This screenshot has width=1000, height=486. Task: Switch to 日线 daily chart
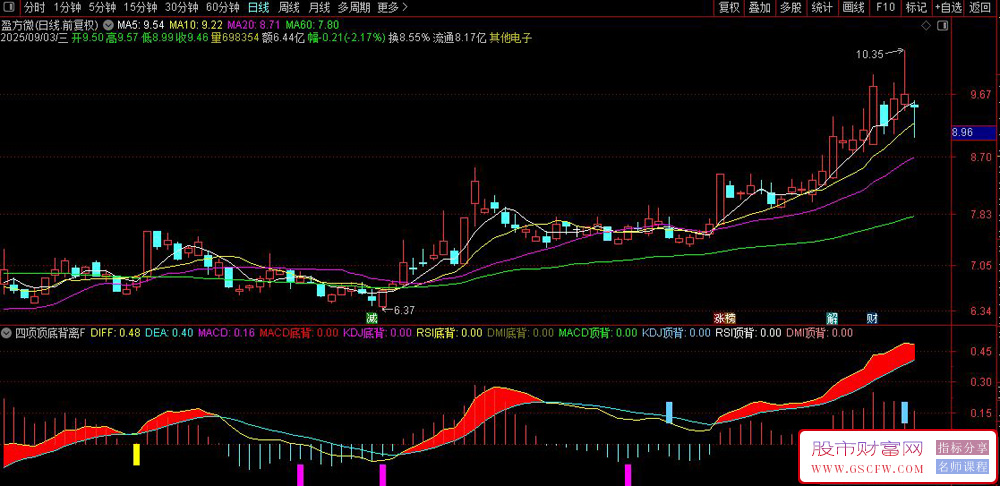(258, 8)
